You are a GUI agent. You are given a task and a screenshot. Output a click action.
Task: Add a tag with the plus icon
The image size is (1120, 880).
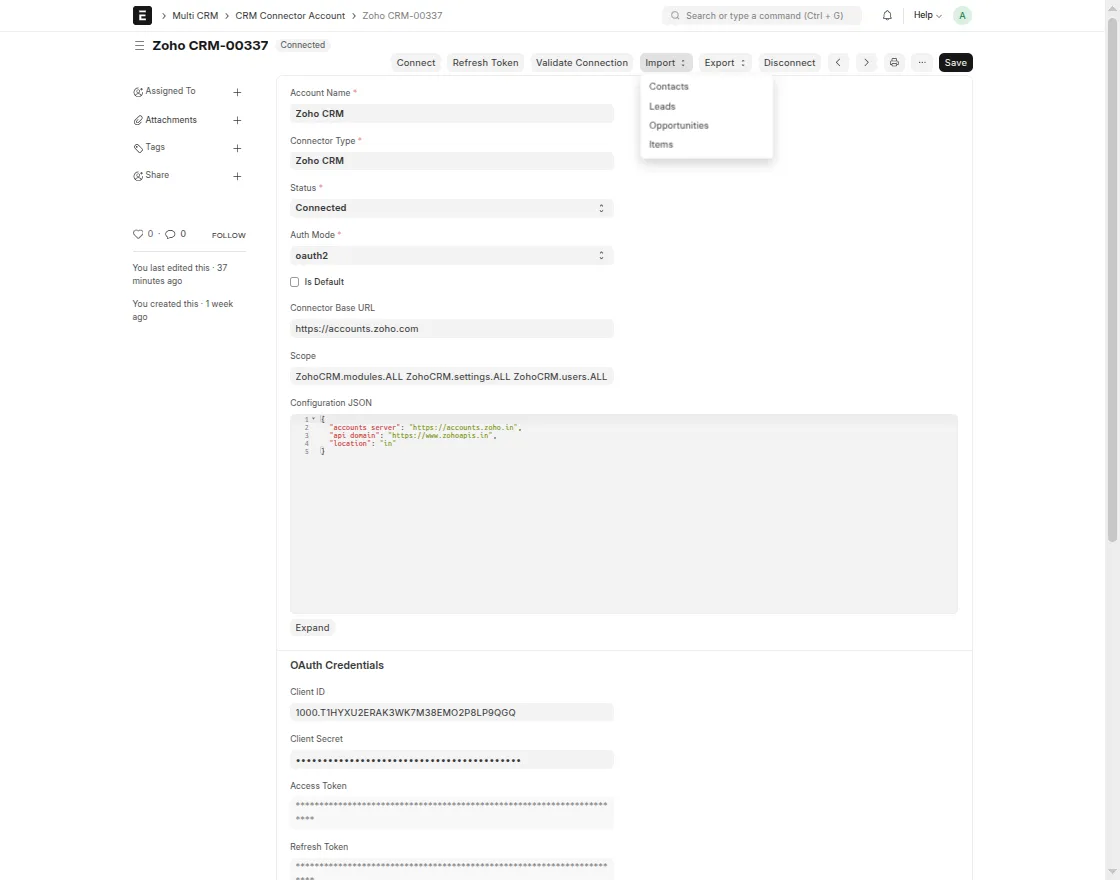237,149
